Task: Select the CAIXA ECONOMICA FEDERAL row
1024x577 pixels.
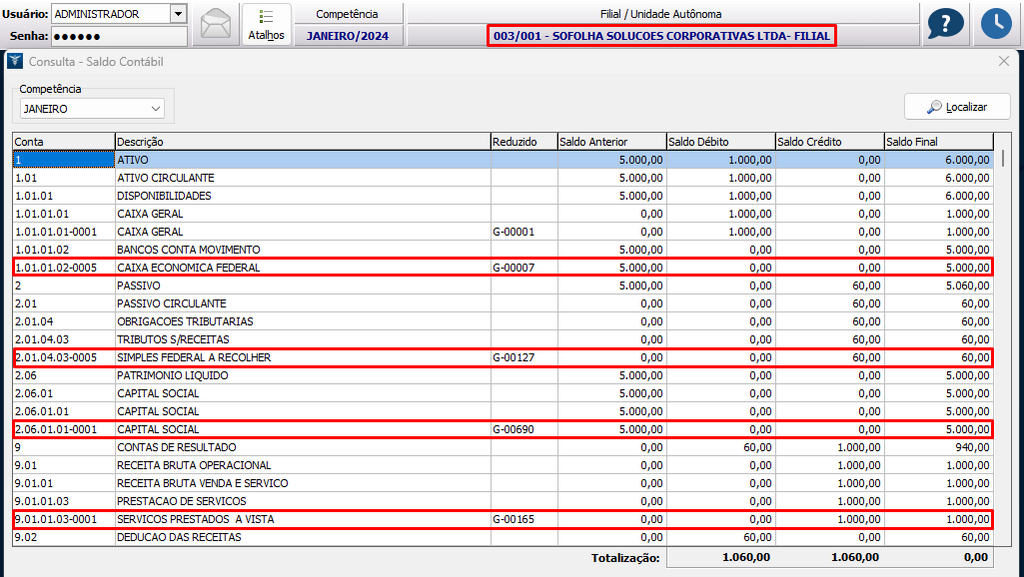Action: click(188, 267)
